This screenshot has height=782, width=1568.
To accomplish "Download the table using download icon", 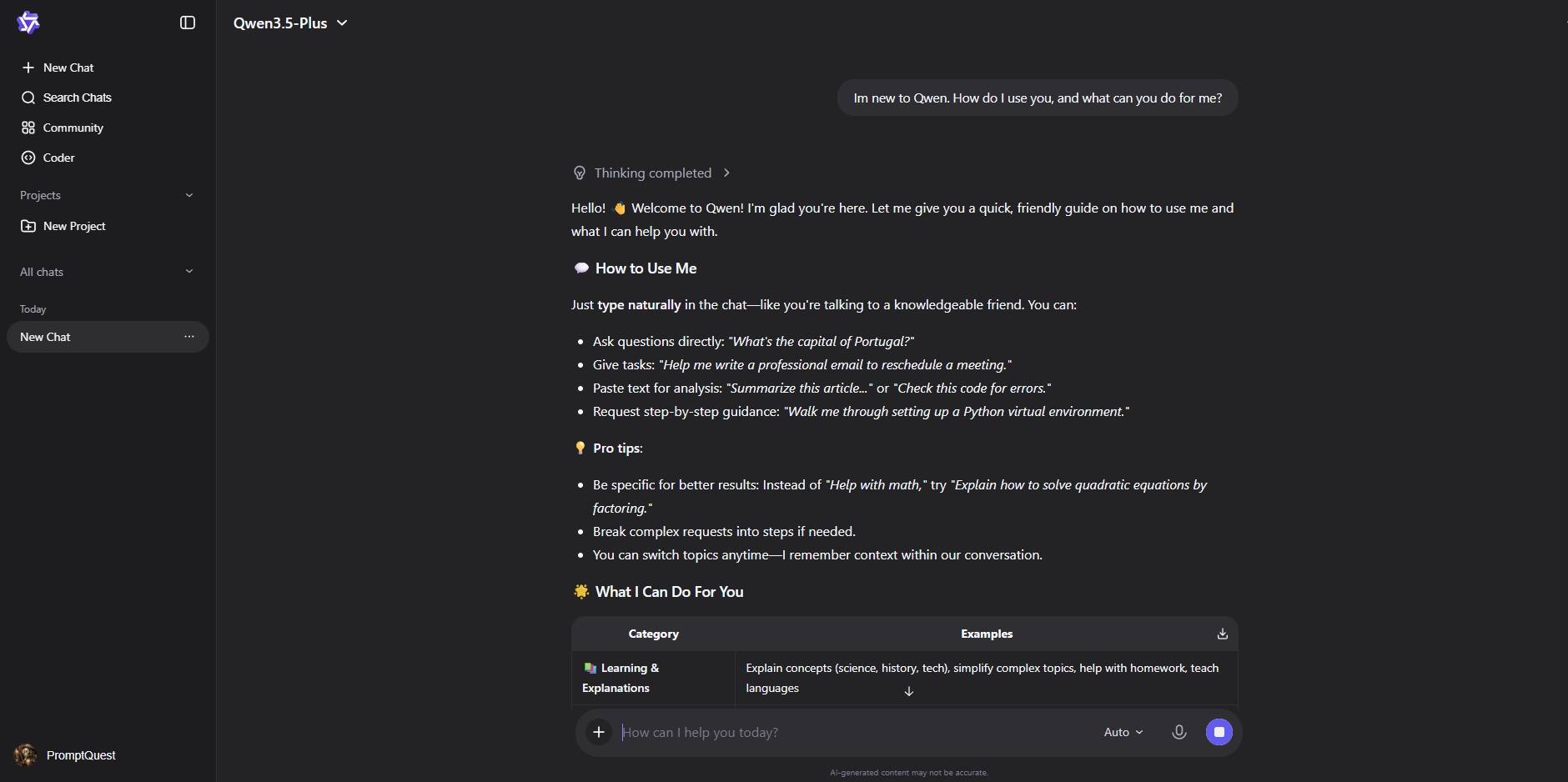I will click(x=1222, y=634).
